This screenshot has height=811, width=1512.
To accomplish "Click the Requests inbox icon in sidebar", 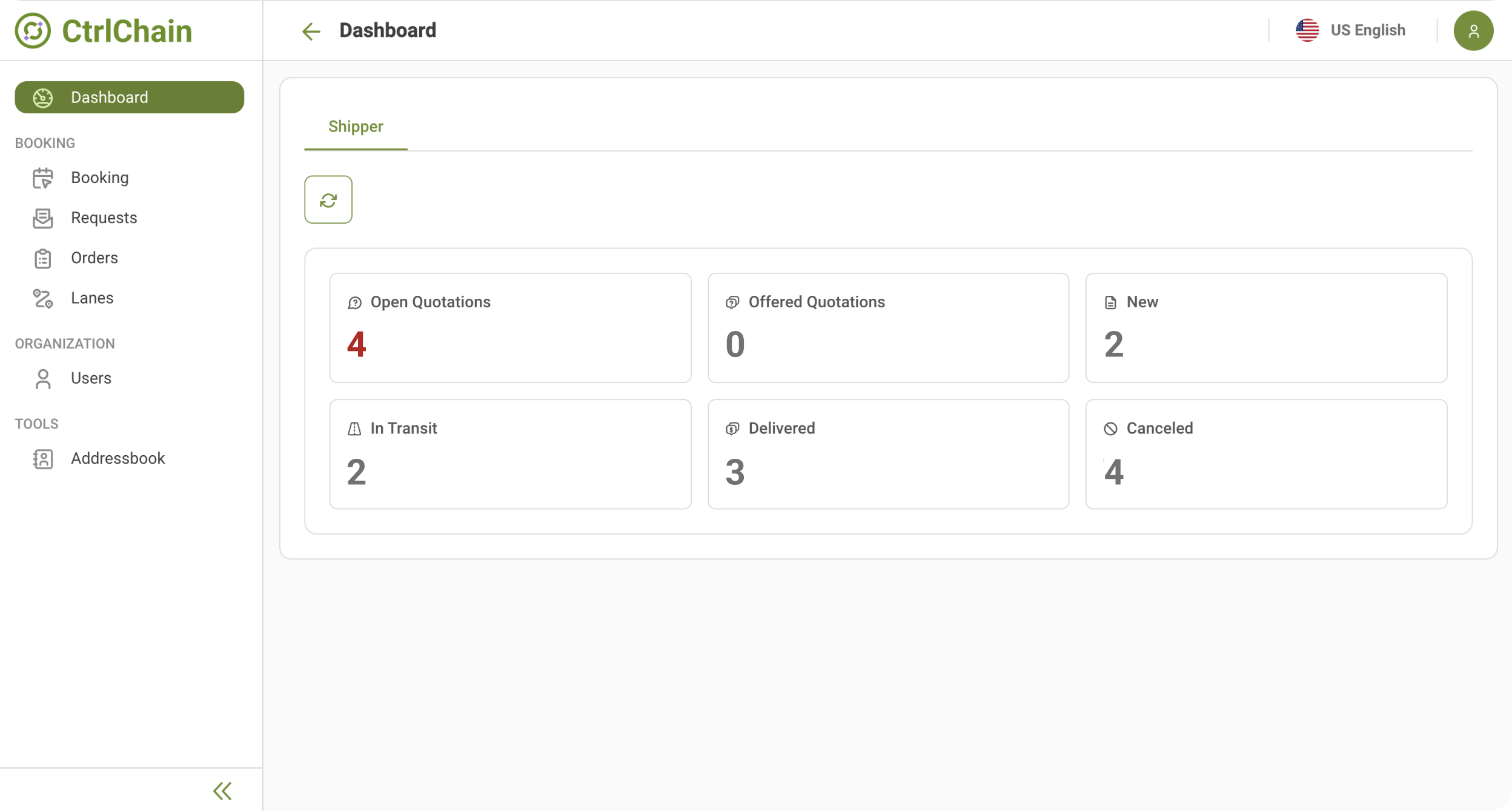I will pyautogui.click(x=42, y=218).
